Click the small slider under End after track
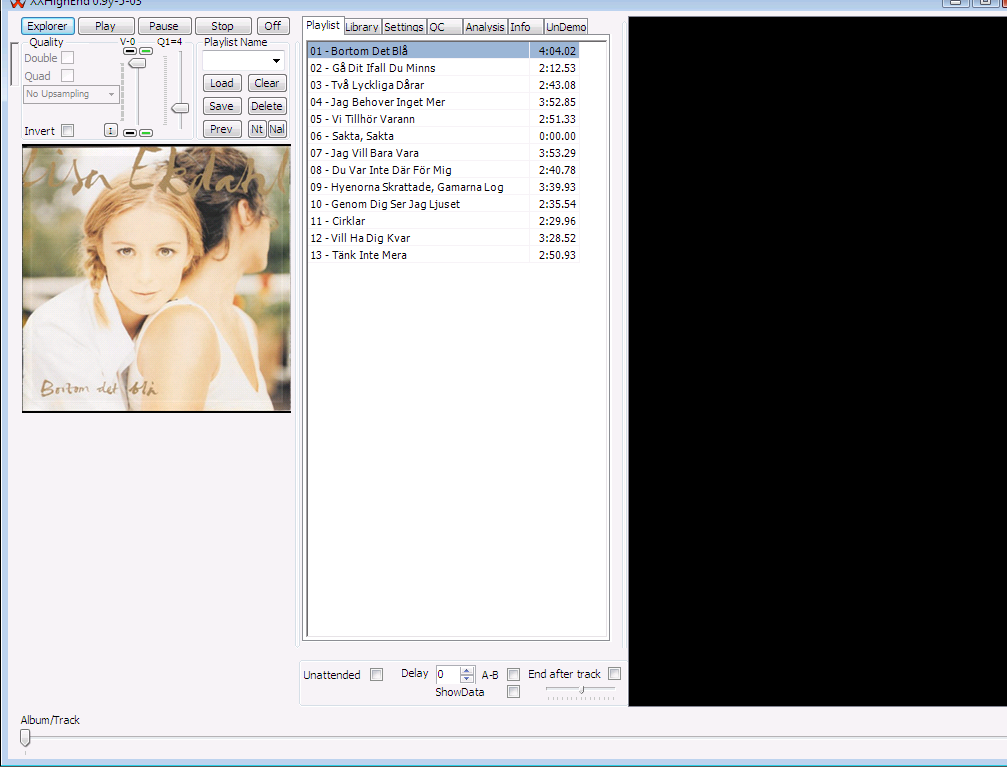 (581, 689)
